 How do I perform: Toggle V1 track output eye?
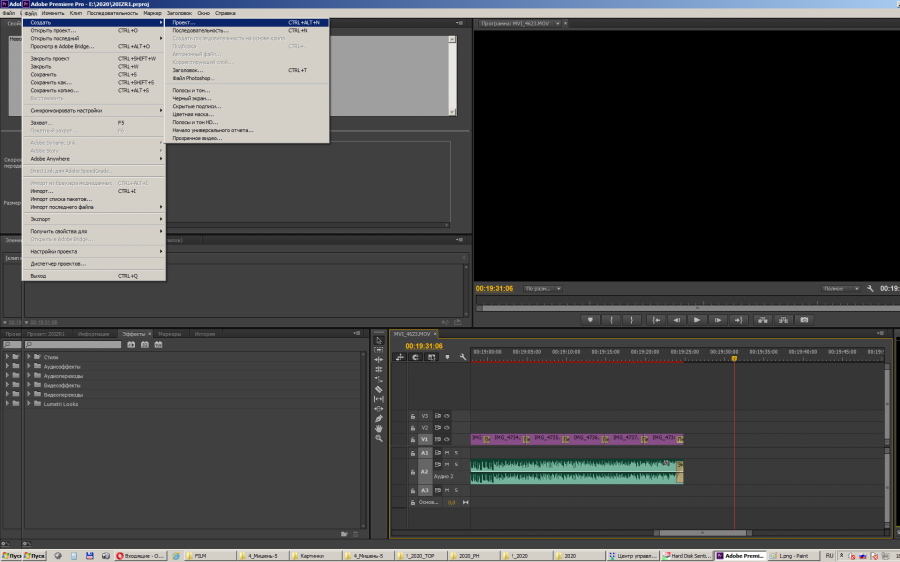[447, 440]
